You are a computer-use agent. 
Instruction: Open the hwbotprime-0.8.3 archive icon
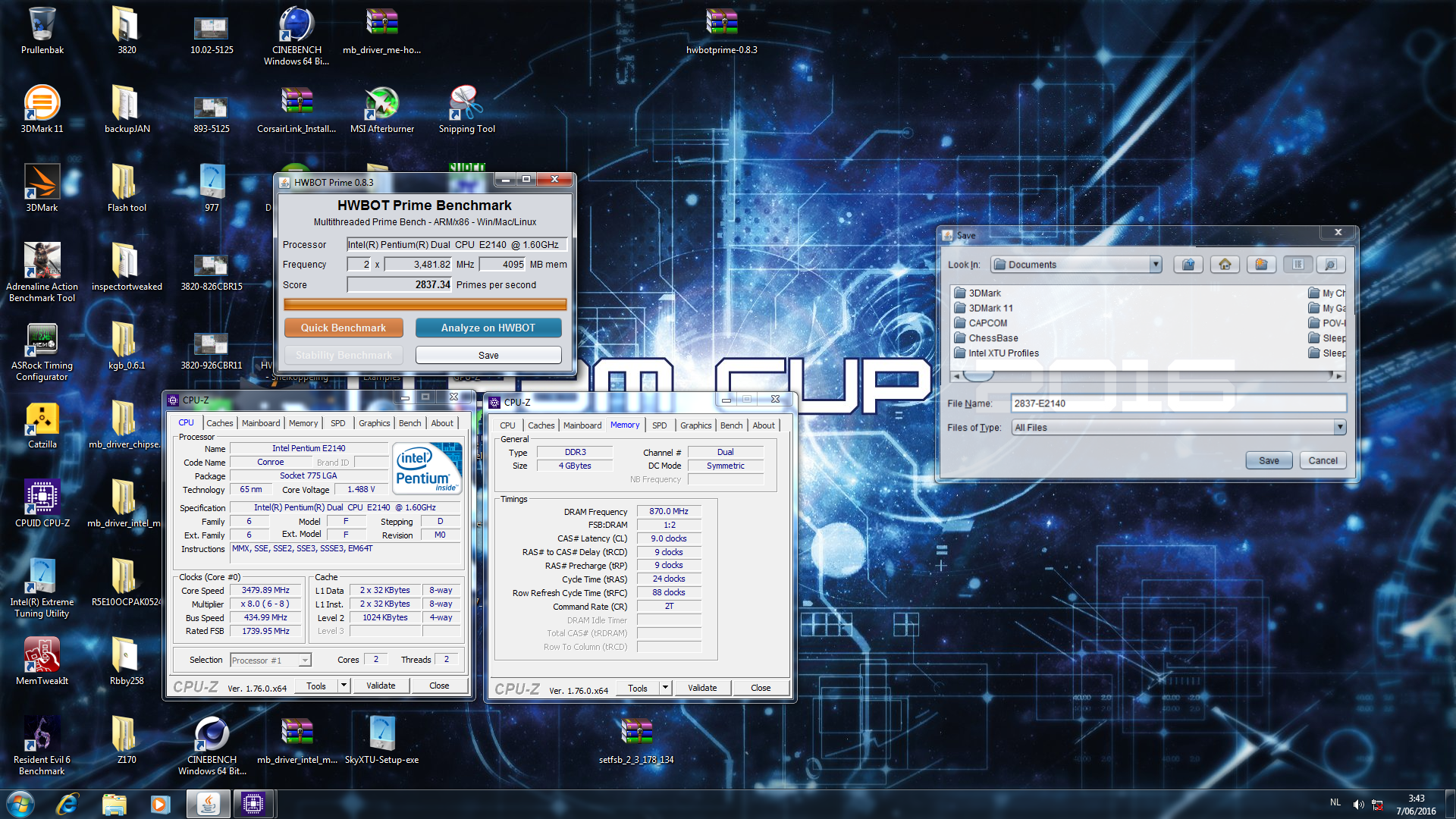click(722, 31)
